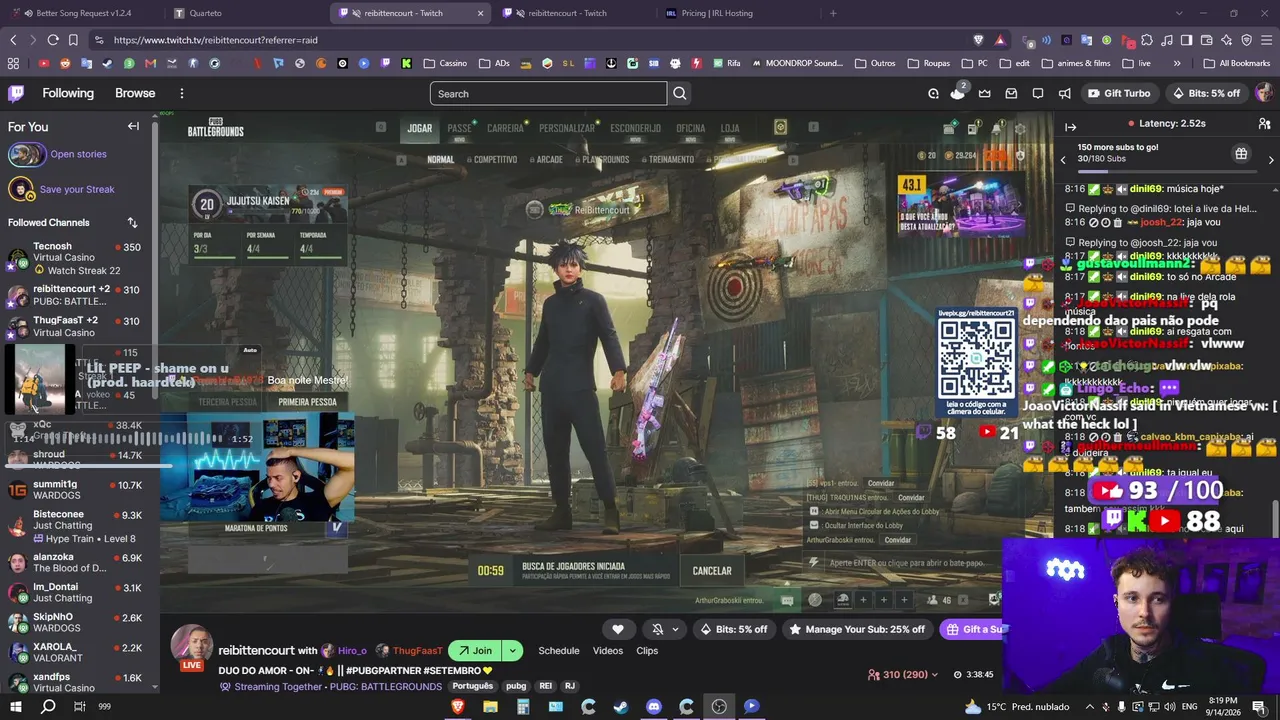Open OBS Studio from the taskbar
The width and height of the screenshot is (1280, 720).
point(719,707)
